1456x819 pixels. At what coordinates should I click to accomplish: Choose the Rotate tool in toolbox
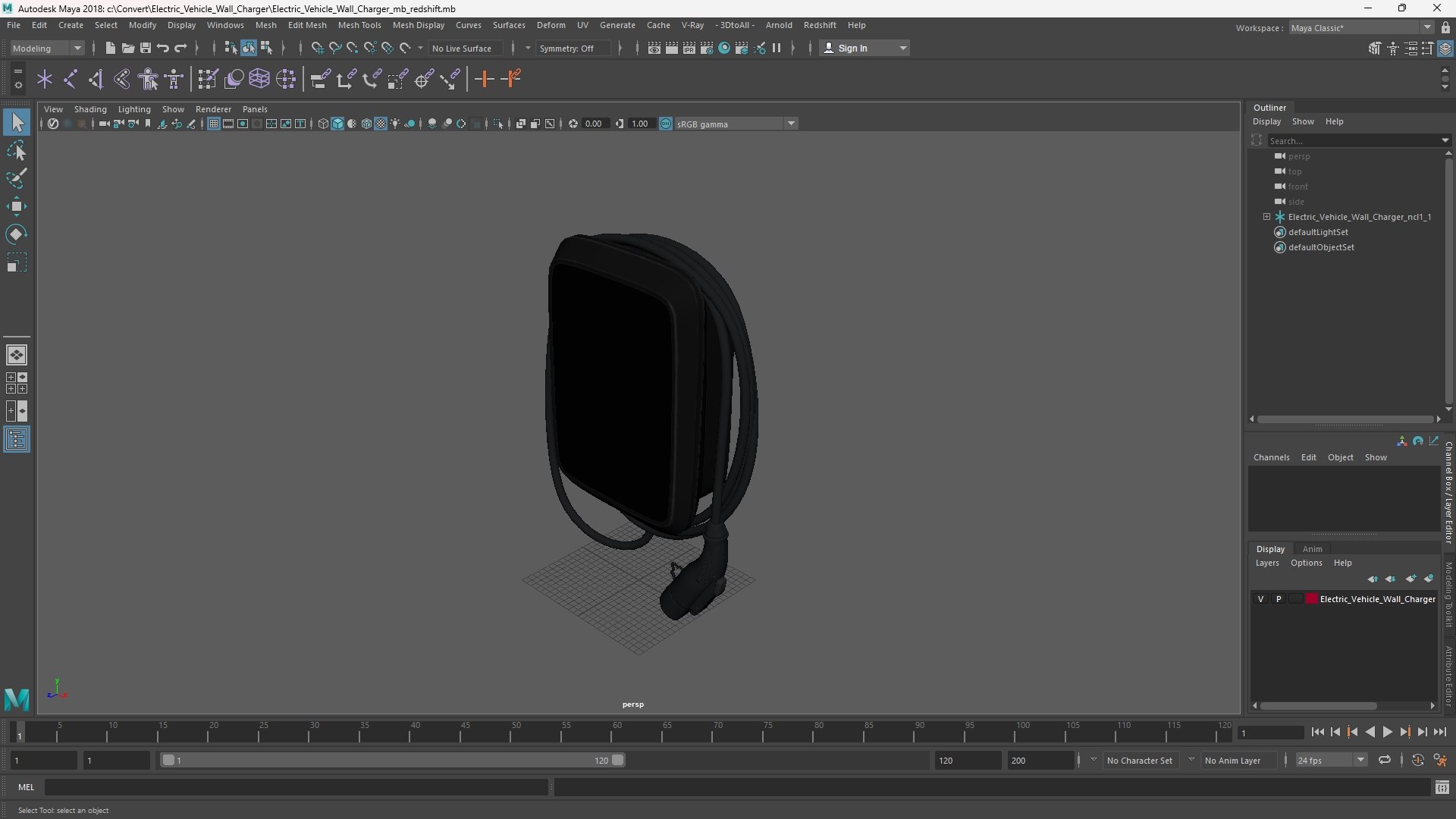click(x=17, y=234)
